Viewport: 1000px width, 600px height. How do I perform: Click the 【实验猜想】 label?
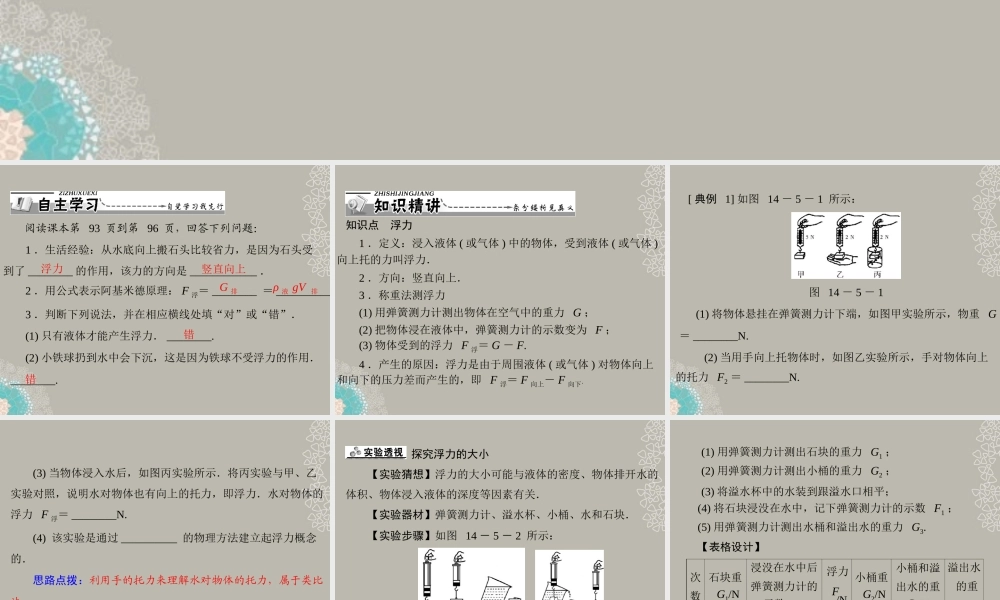click(401, 474)
